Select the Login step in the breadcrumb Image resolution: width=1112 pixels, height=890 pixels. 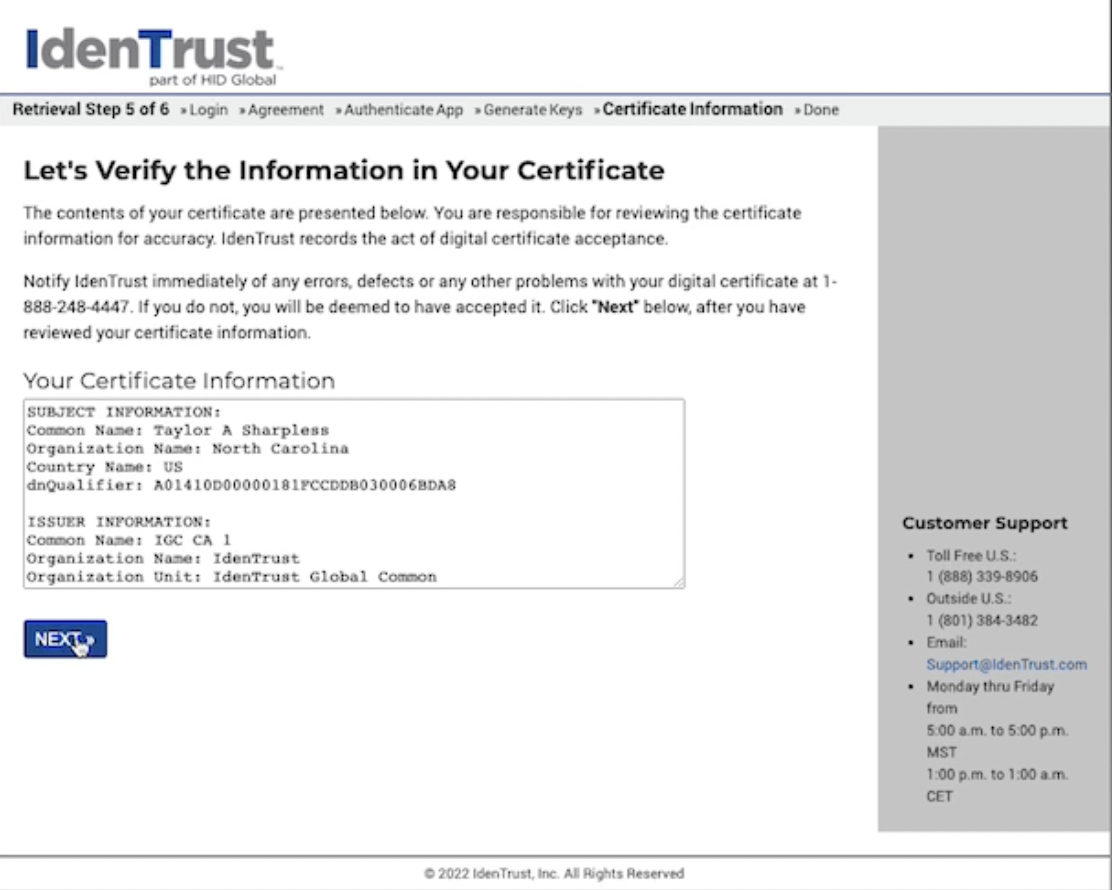click(x=206, y=110)
